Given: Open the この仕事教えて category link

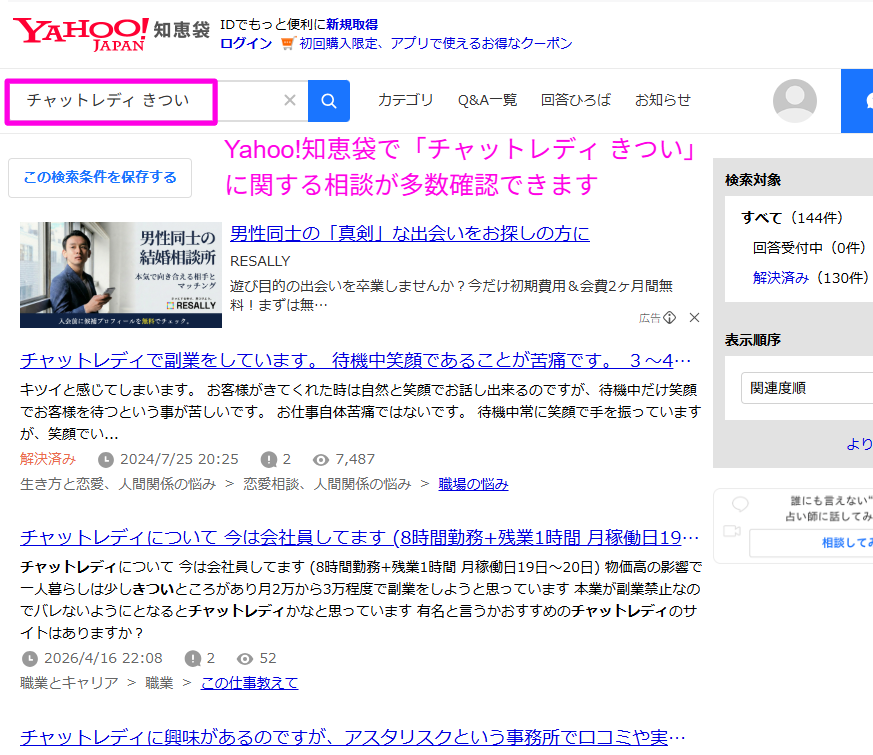Looking at the screenshot, I should tap(249, 683).
